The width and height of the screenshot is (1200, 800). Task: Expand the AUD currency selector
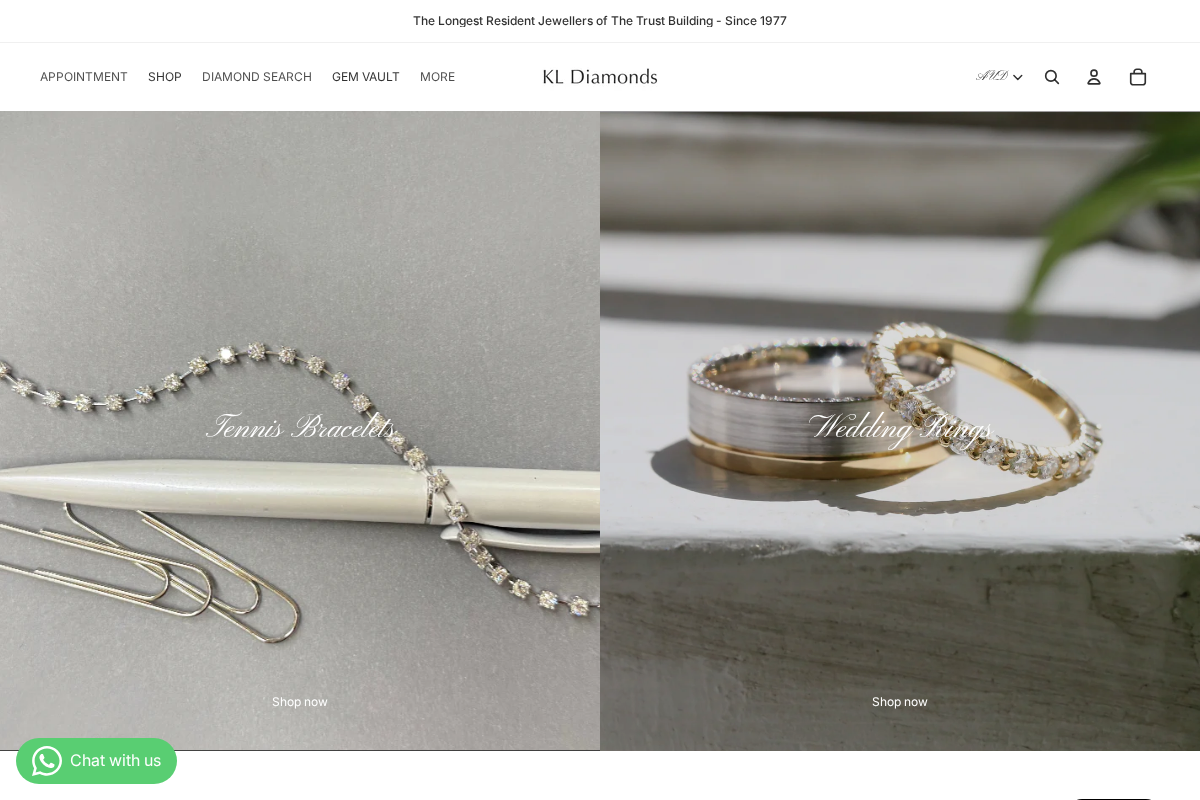pyautogui.click(x=999, y=77)
